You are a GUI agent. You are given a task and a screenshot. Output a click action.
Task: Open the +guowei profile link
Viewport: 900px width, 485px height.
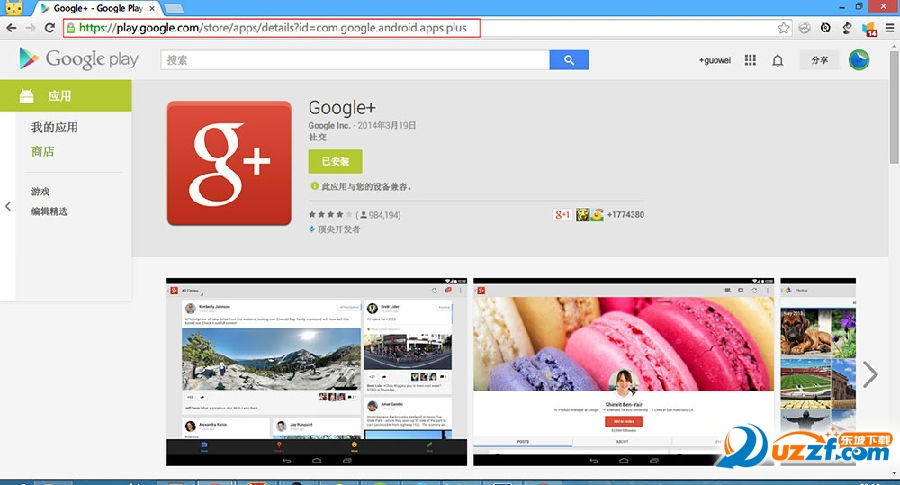click(x=715, y=60)
